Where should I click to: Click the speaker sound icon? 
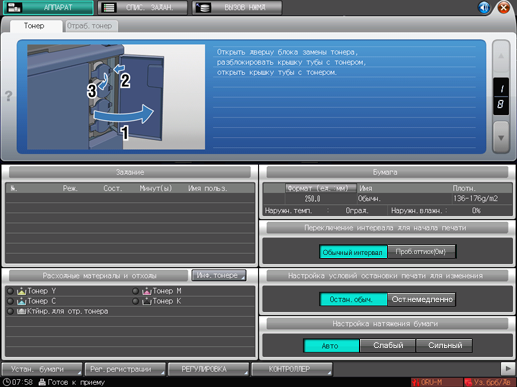[484, 7]
